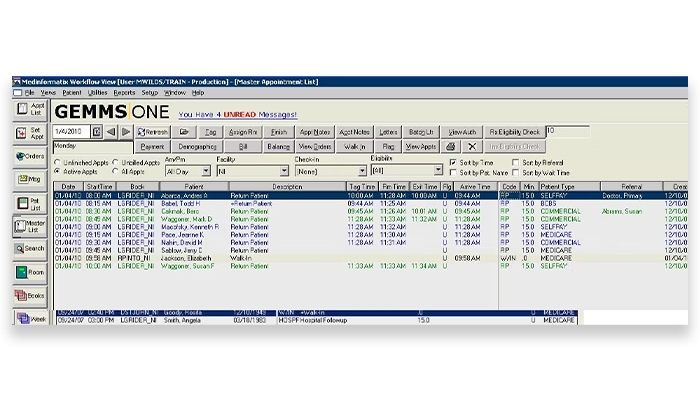The width and height of the screenshot is (700, 400).
Task: Click the Arrive Time column header
Action: [475, 187]
